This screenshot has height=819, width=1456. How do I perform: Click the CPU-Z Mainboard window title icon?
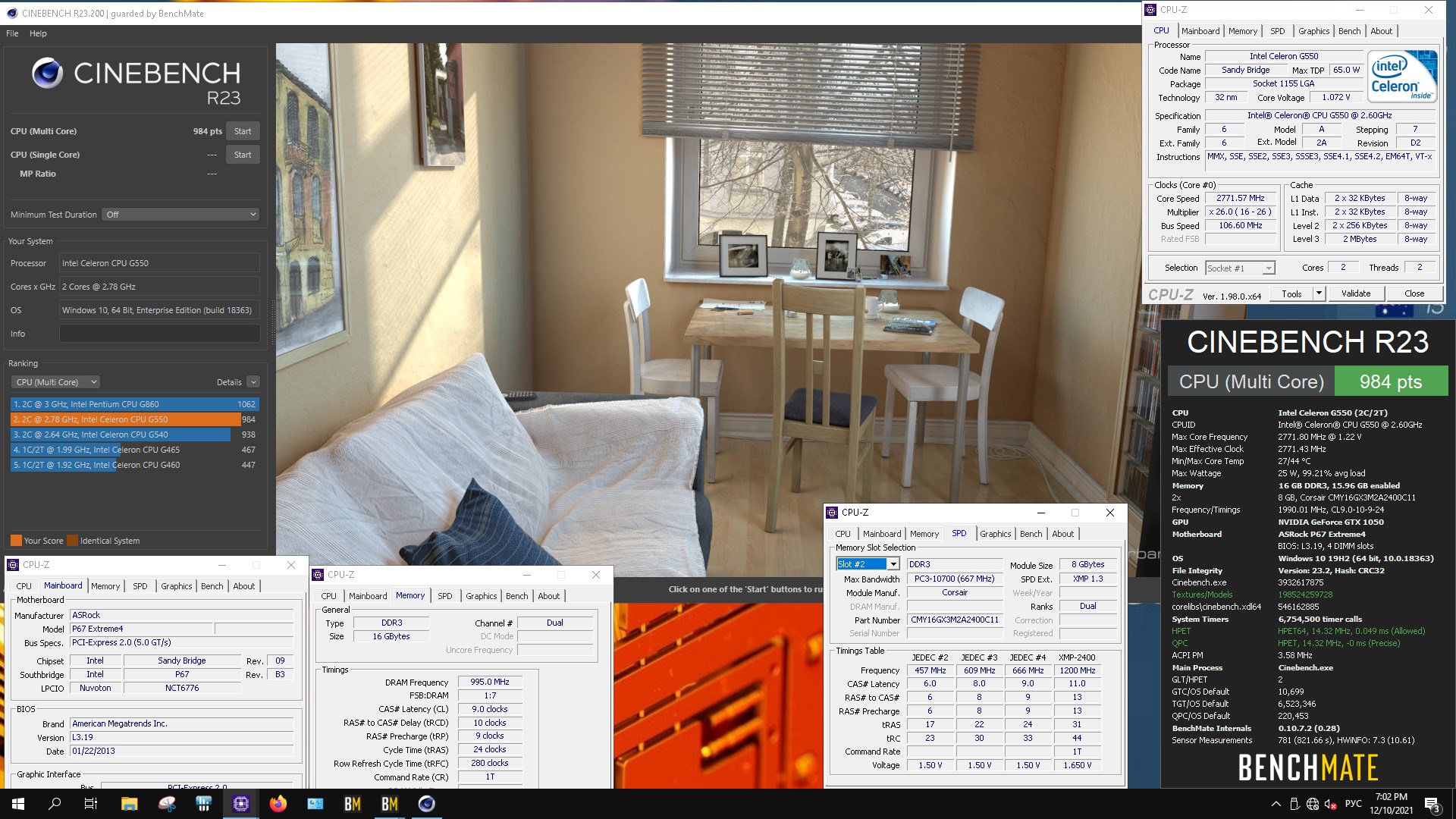[x=13, y=565]
